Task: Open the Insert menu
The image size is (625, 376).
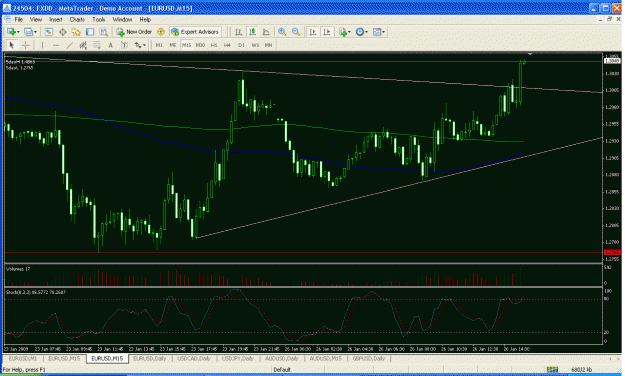Action: pyautogui.click(x=56, y=20)
